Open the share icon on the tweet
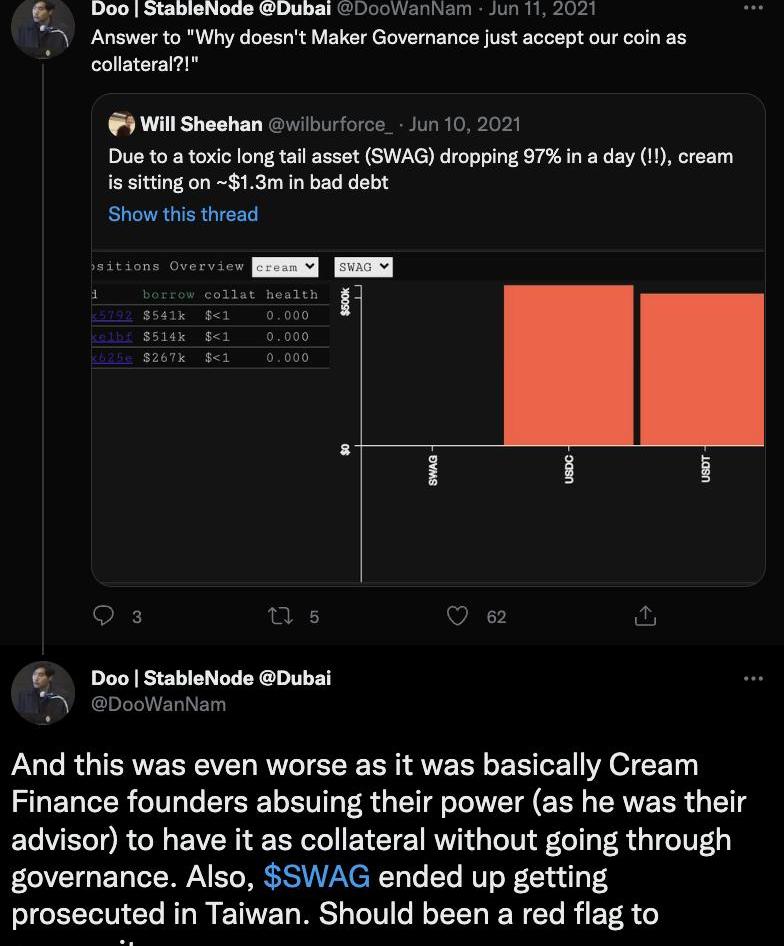This screenshot has height=946, width=784. point(645,616)
